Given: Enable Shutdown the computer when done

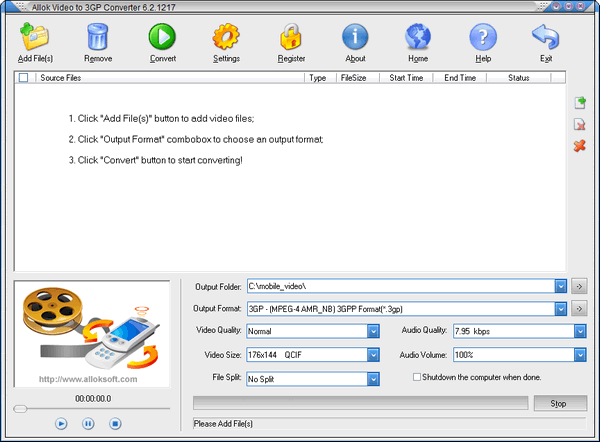Looking at the screenshot, I should click(x=417, y=377).
